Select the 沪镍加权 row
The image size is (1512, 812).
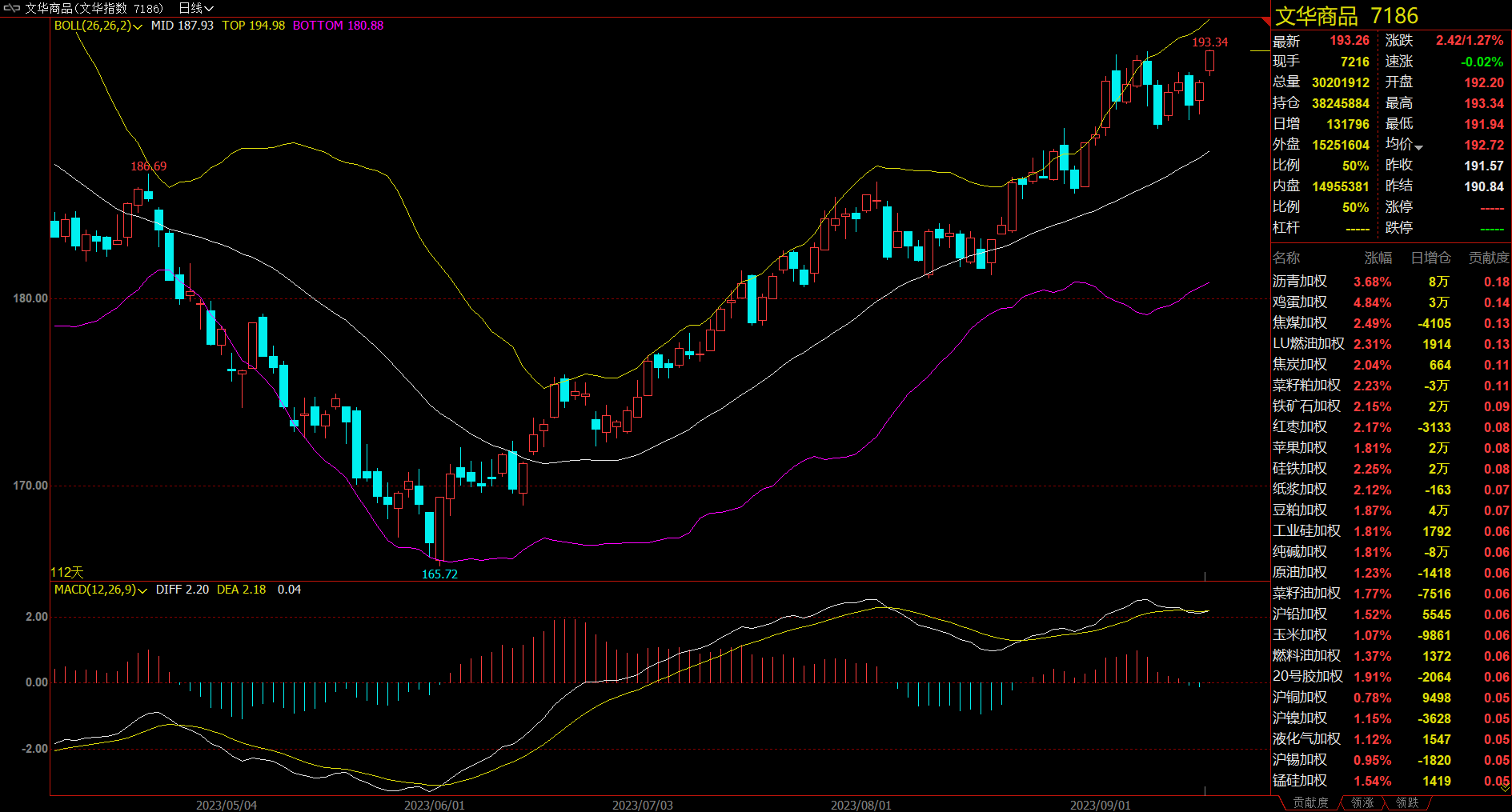(1391, 718)
